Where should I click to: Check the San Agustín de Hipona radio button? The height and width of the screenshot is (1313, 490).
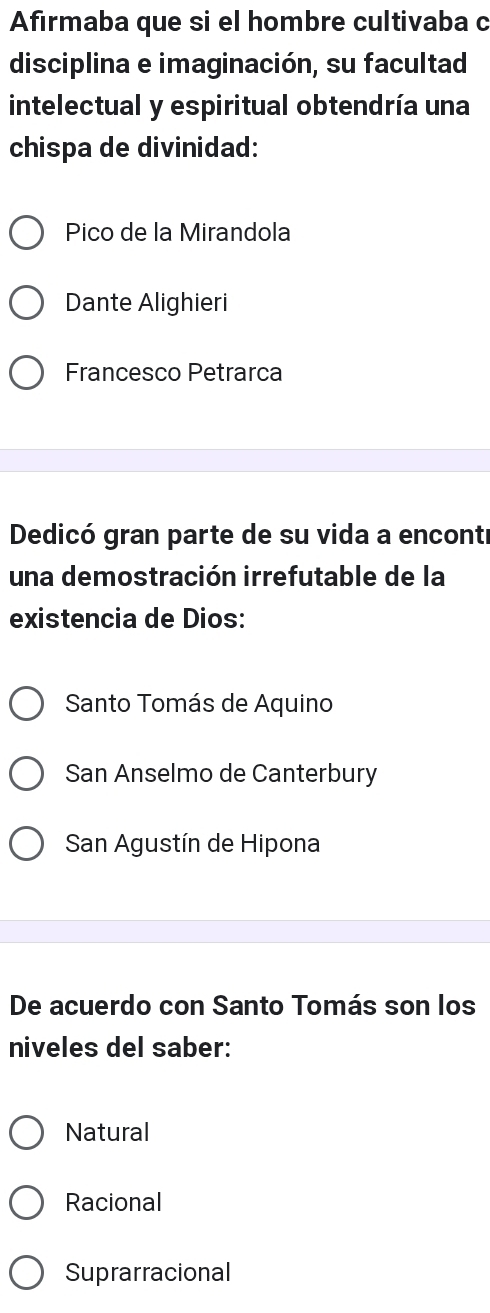[x=27, y=844]
